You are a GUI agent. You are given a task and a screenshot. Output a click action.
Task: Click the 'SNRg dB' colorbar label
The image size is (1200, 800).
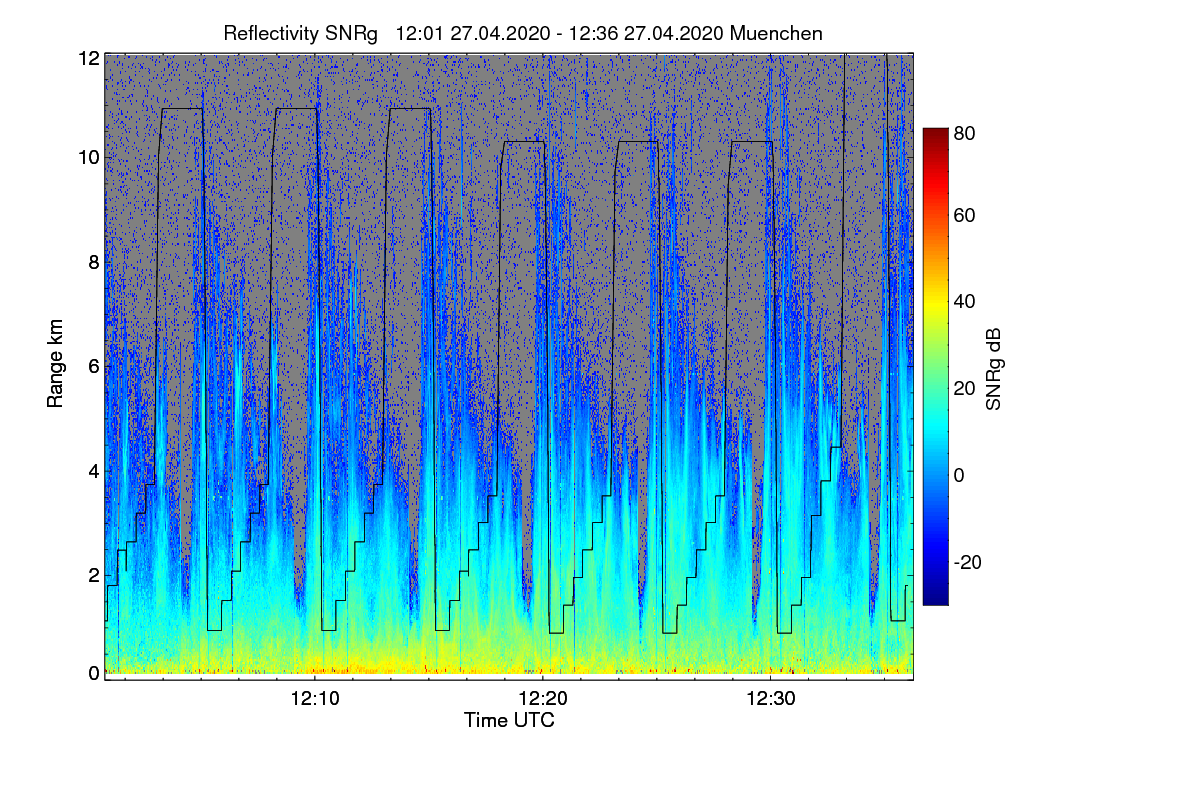coord(993,368)
